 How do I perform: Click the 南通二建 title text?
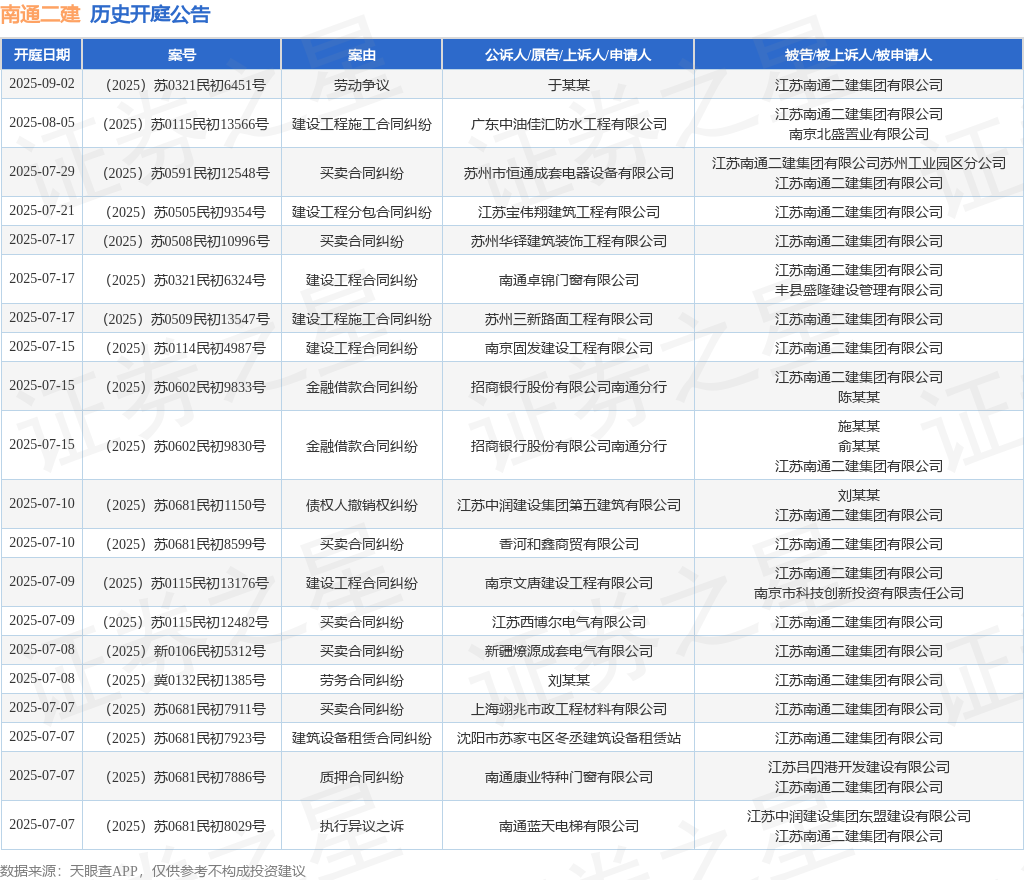click(40, 14)
